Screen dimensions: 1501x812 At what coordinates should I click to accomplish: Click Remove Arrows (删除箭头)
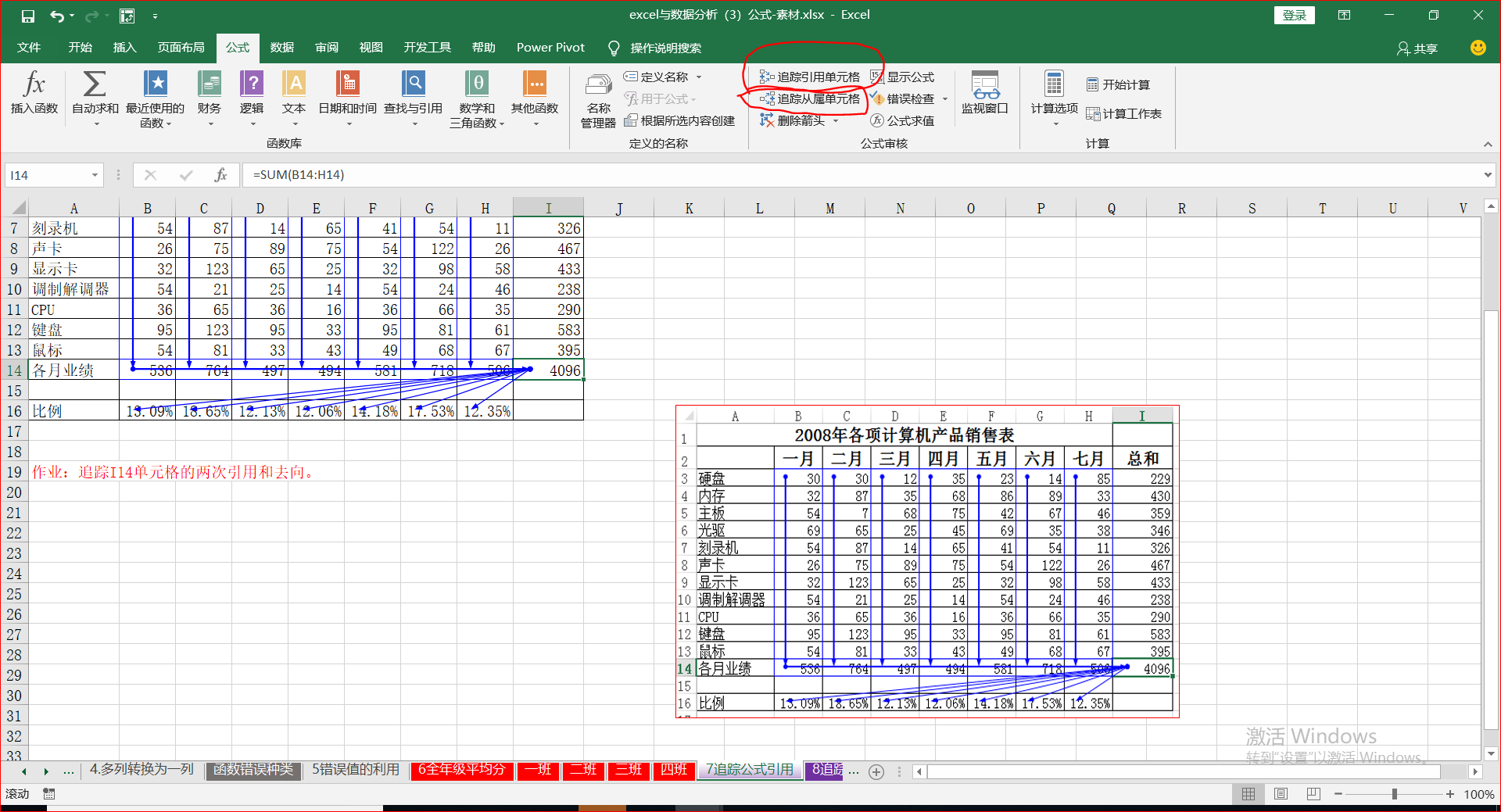click(793, 120)
